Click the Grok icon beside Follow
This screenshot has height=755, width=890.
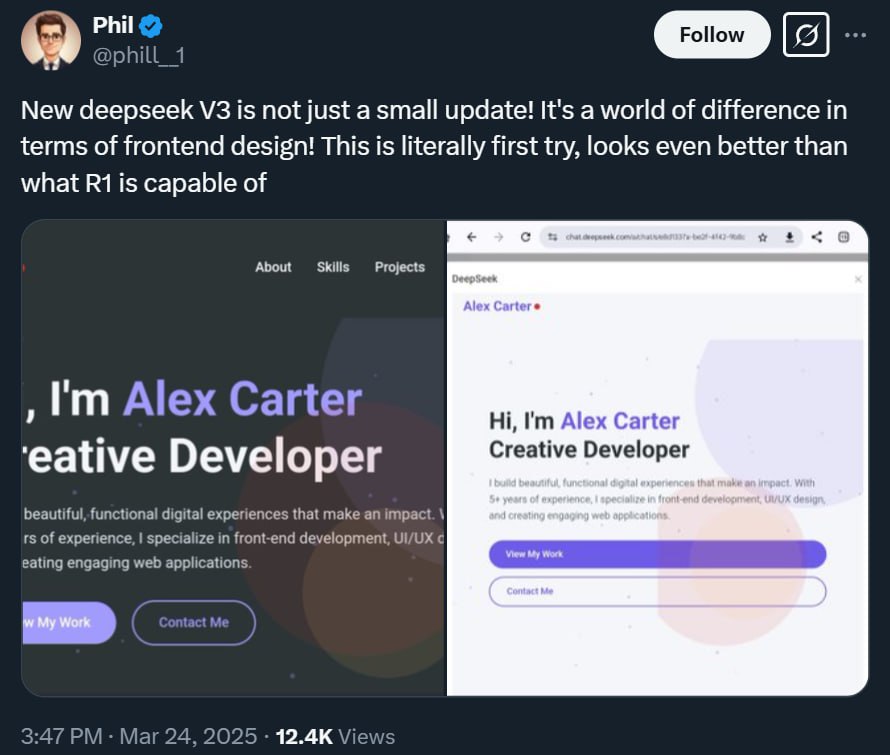tap(808, 35)
